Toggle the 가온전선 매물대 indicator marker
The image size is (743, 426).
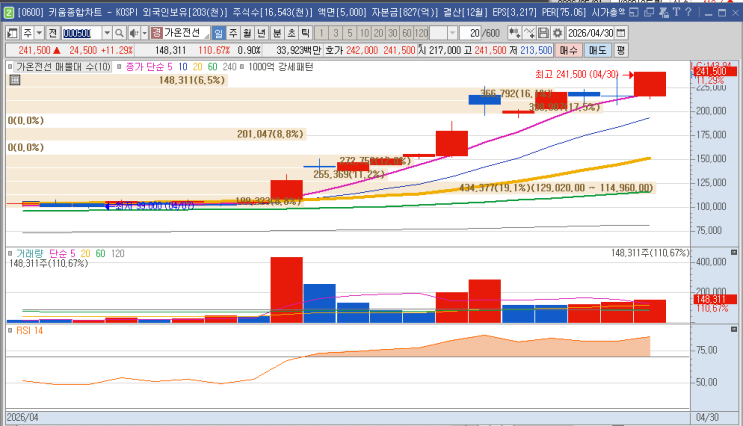10,67
